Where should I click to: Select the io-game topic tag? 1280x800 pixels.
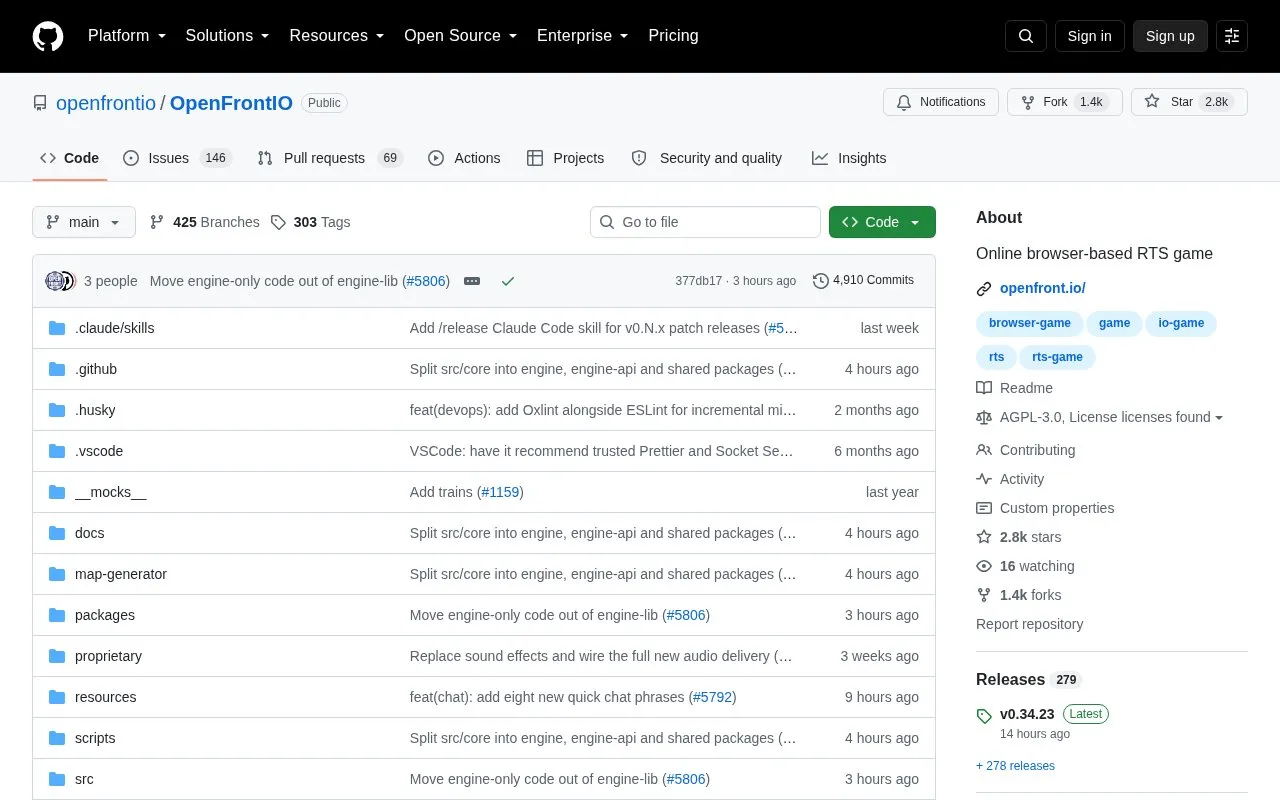1181,323
